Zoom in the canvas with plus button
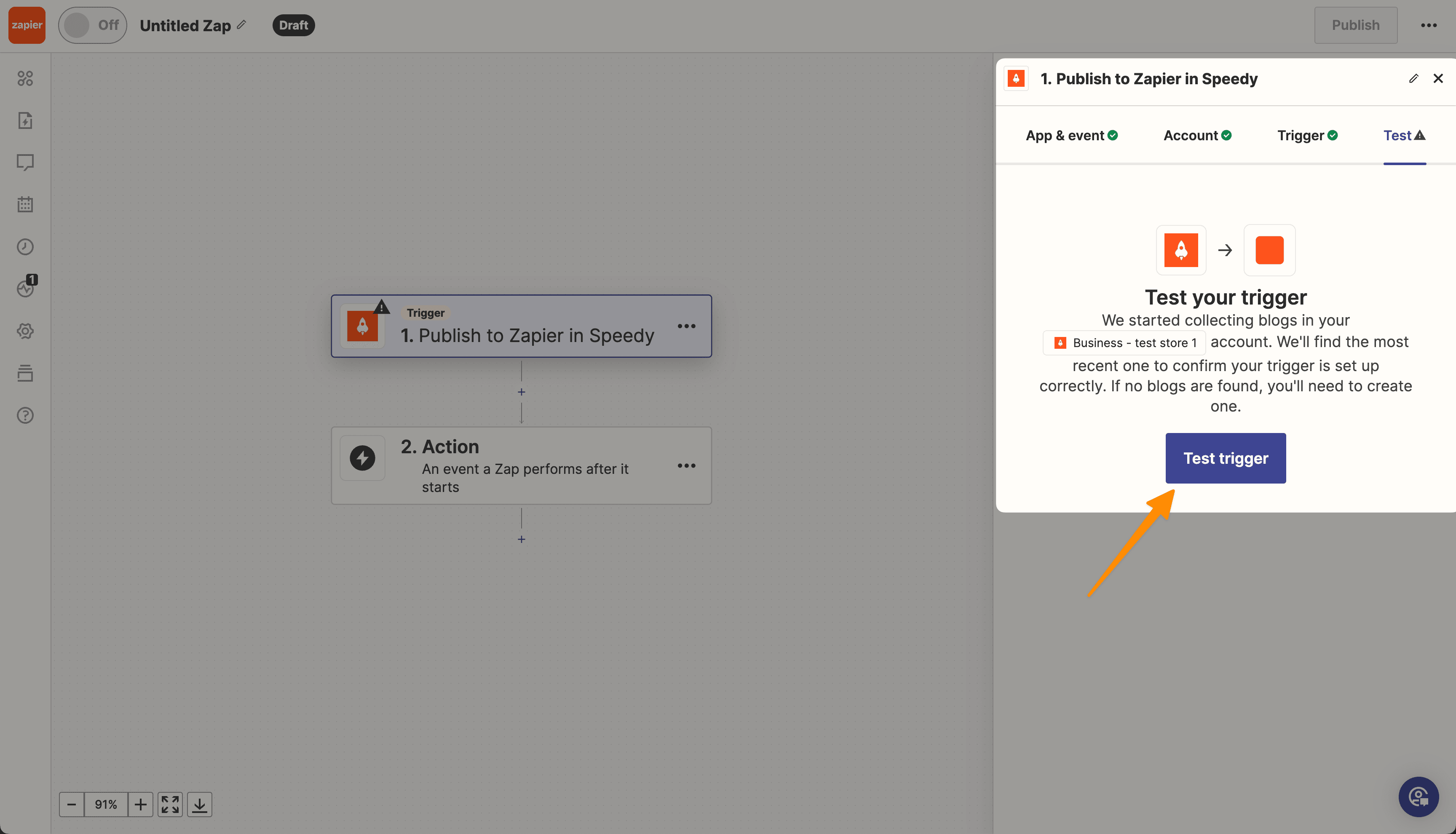Image resolution: width=1456 pixels, height=834 pixels. 140,804
